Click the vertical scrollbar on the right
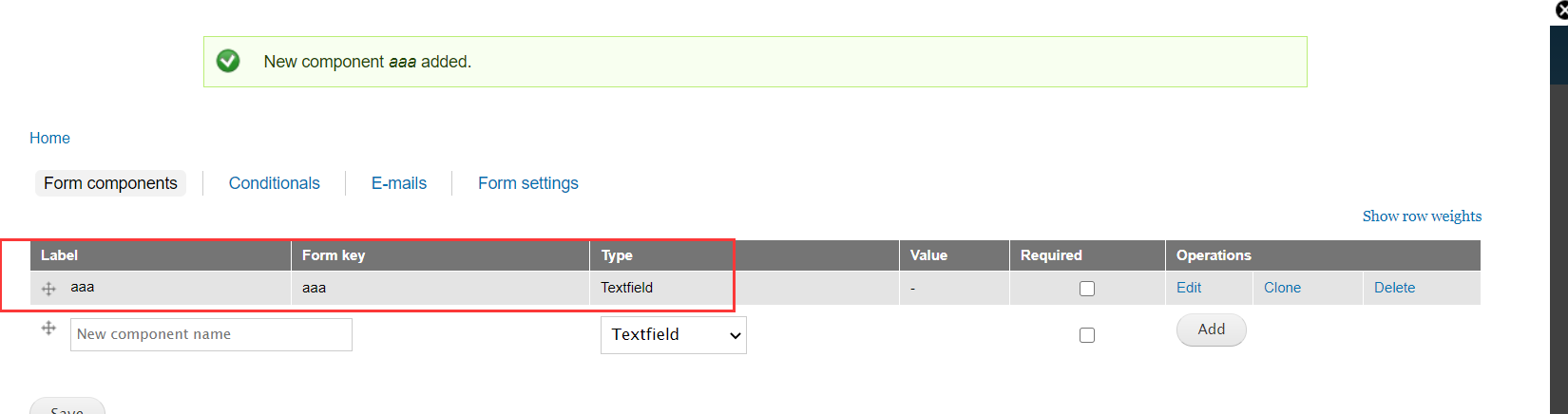This screenshot has height=414, width=1568. (x=1558, y=237)
